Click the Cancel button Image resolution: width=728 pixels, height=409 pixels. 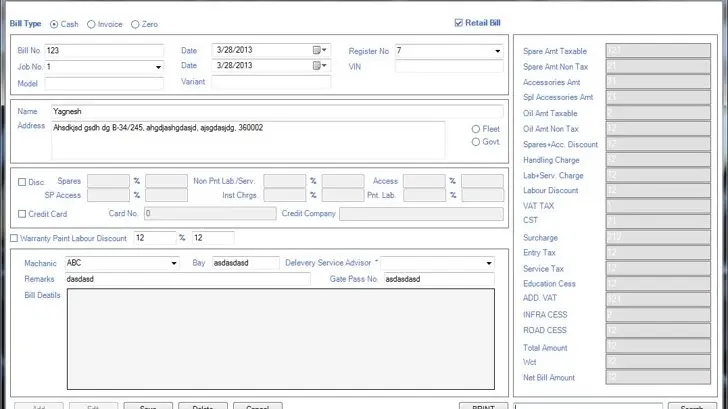click(258, 406)
